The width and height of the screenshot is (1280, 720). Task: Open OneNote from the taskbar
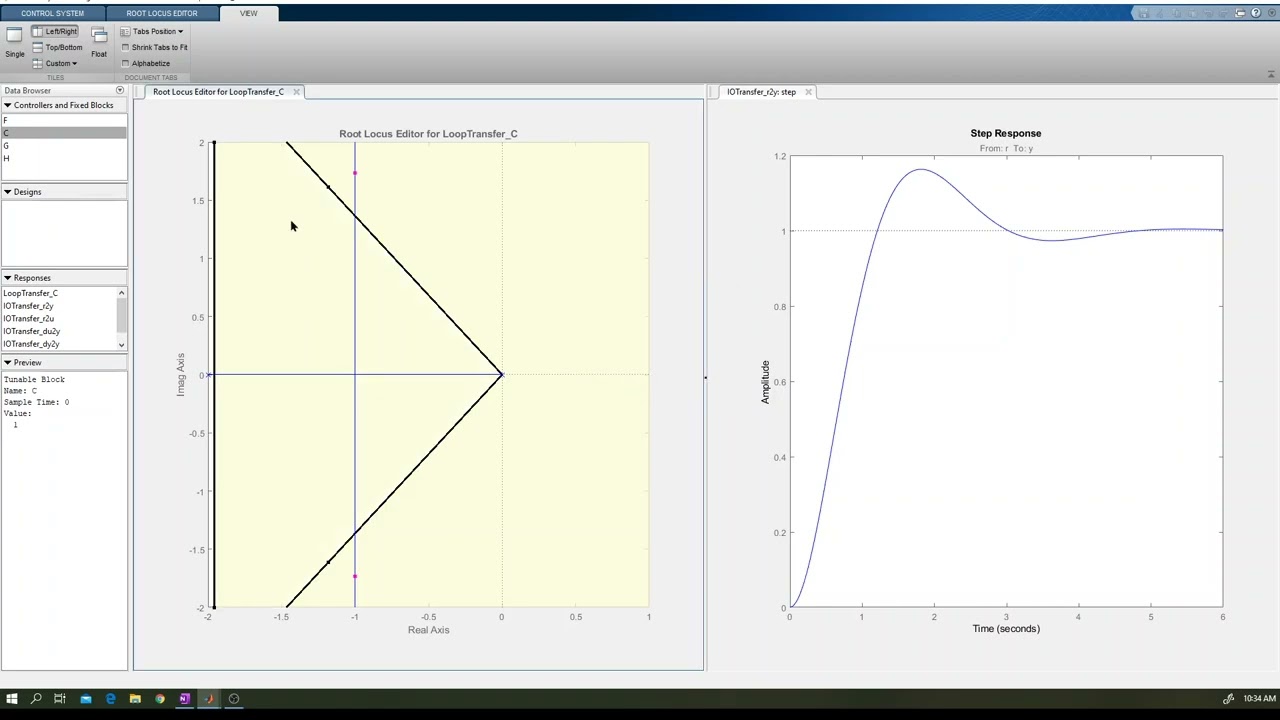pyautogui.click(x=184, y=699)
